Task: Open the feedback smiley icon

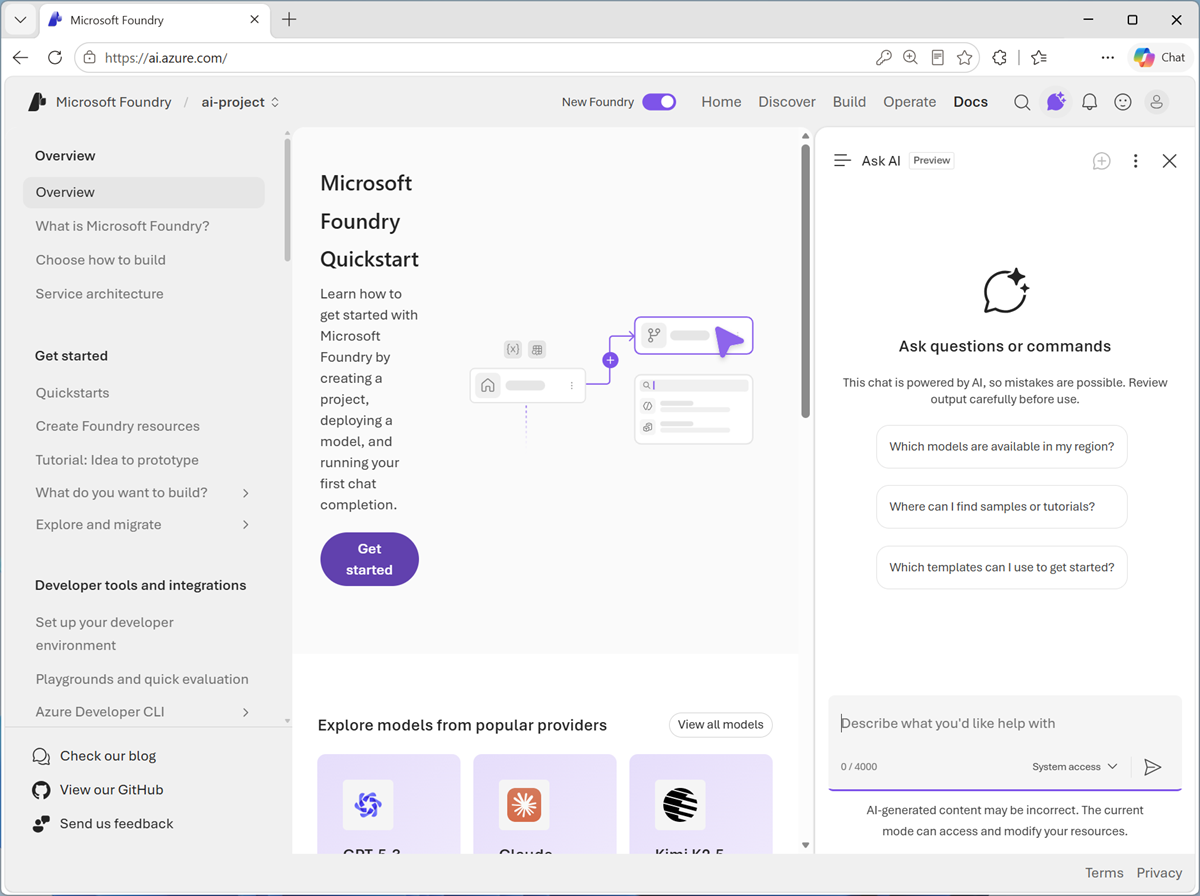Action: (x=1123, y=102)
